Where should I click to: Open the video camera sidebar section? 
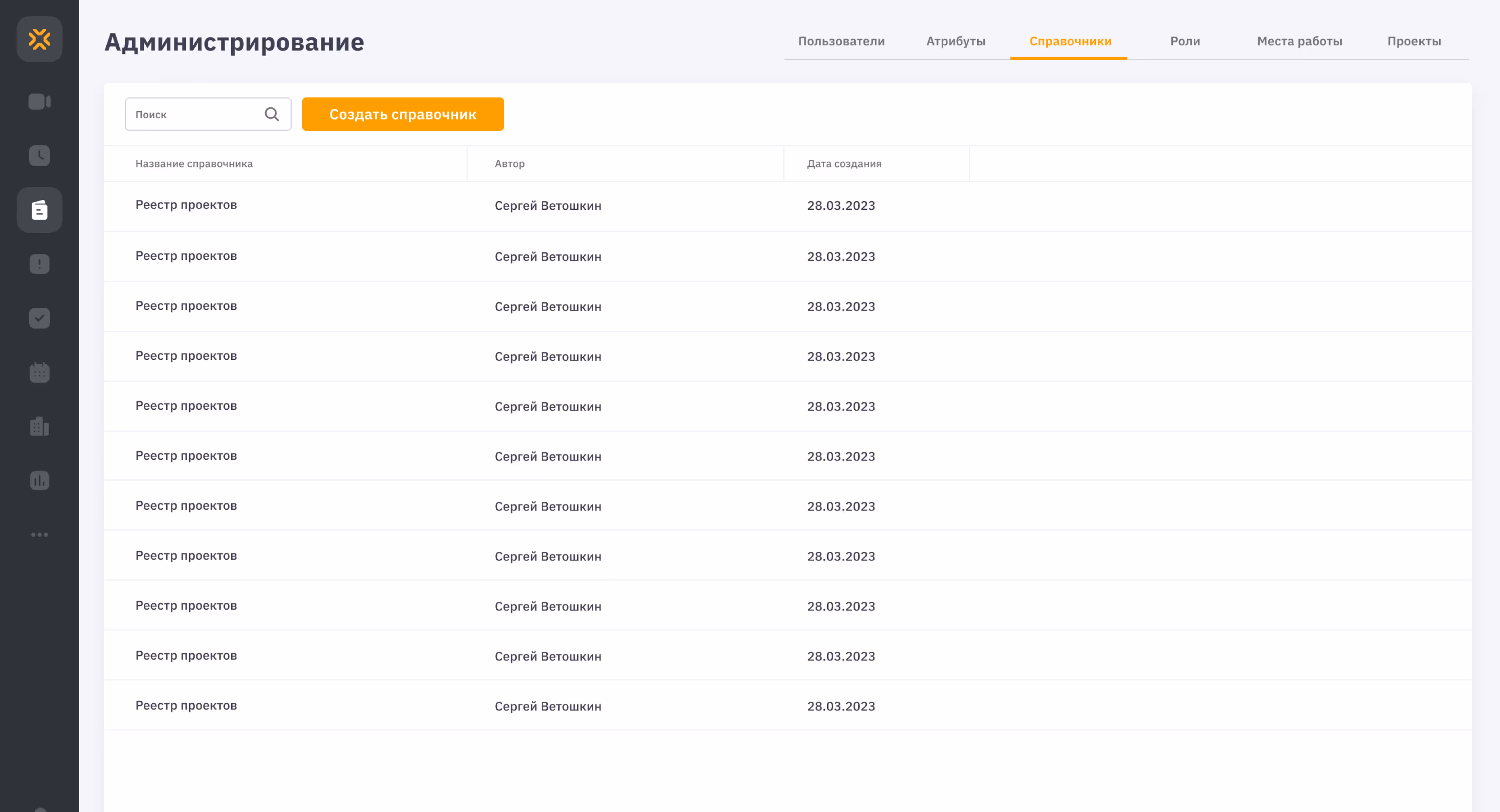(x=39, y=101)
